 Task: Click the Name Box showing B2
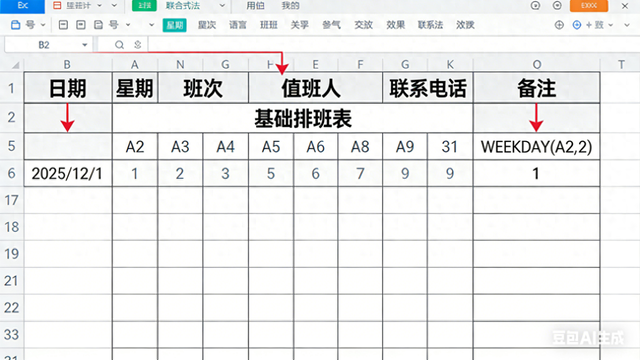[x=44, y=45]
